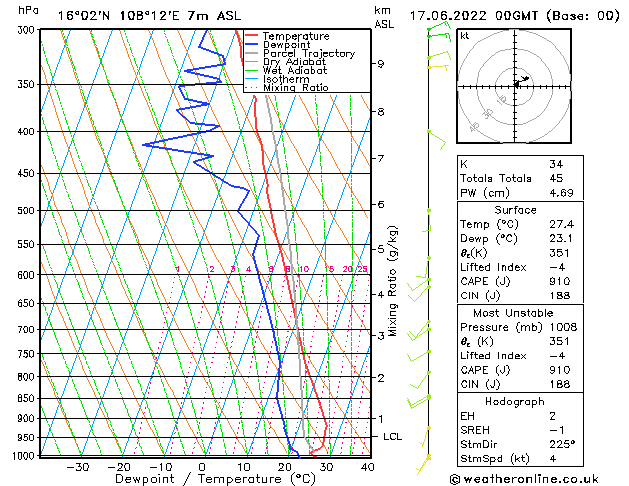Click the Dewpoint / Temperature (°C) axis title

215,479
